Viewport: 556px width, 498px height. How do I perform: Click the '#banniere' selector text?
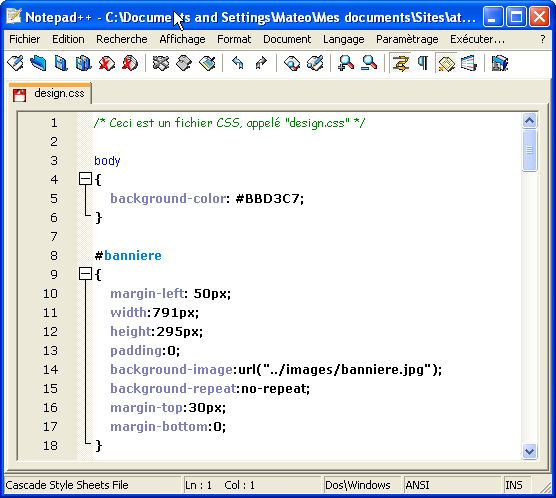[128, 255]
